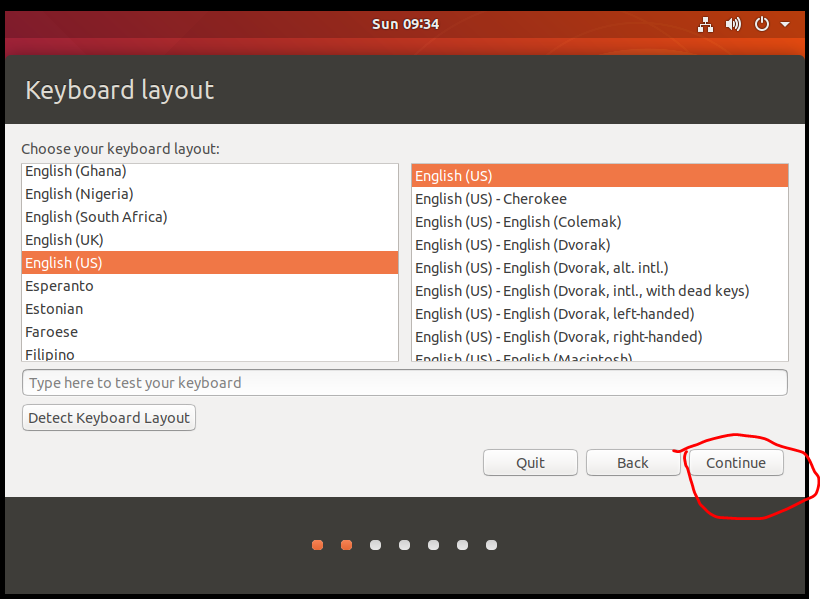Click the Back button
Viewport: 820px width, 599px height.
633,462
